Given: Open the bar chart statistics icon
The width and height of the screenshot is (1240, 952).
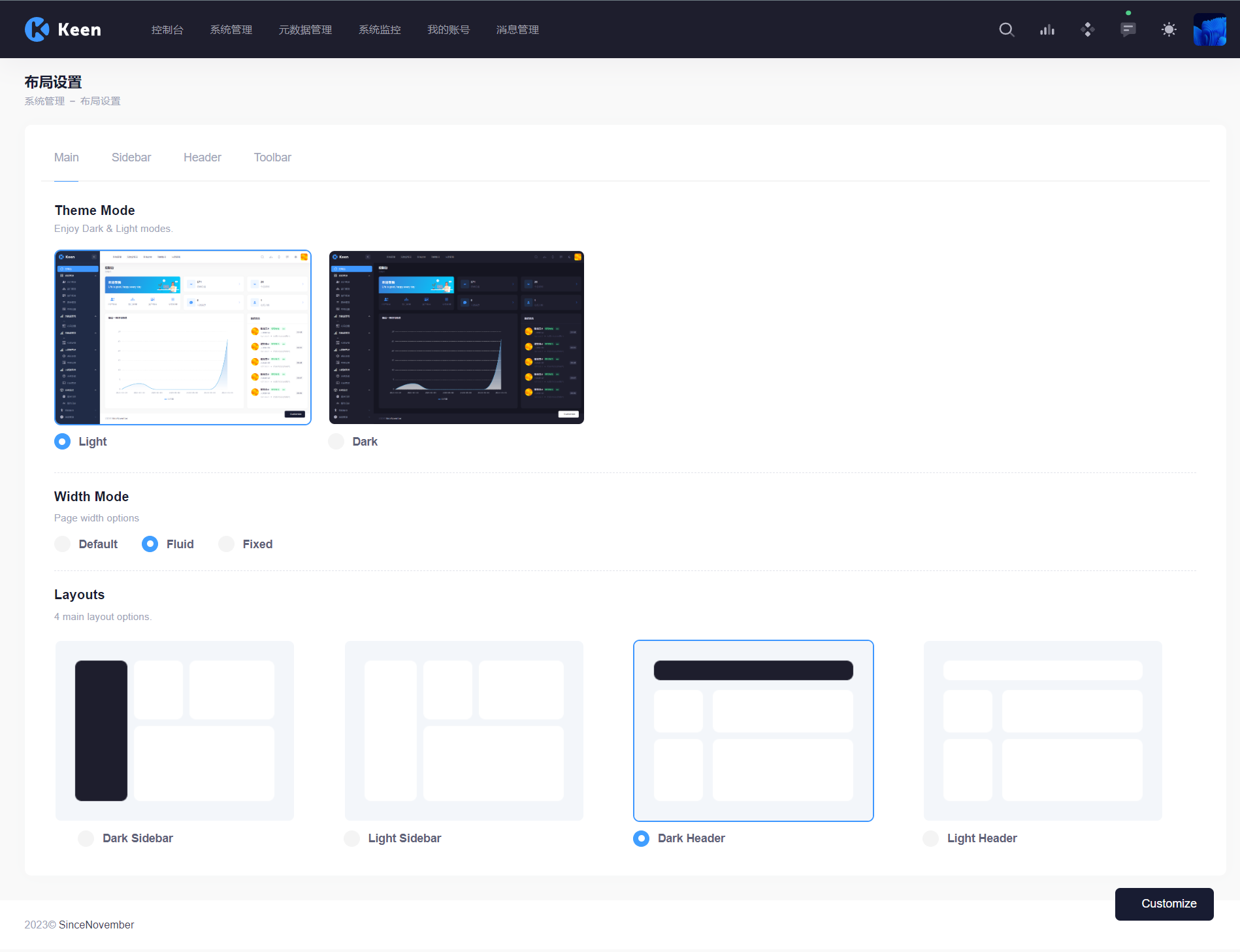Looking at the screenshot, I should [x=1047, y=29].
